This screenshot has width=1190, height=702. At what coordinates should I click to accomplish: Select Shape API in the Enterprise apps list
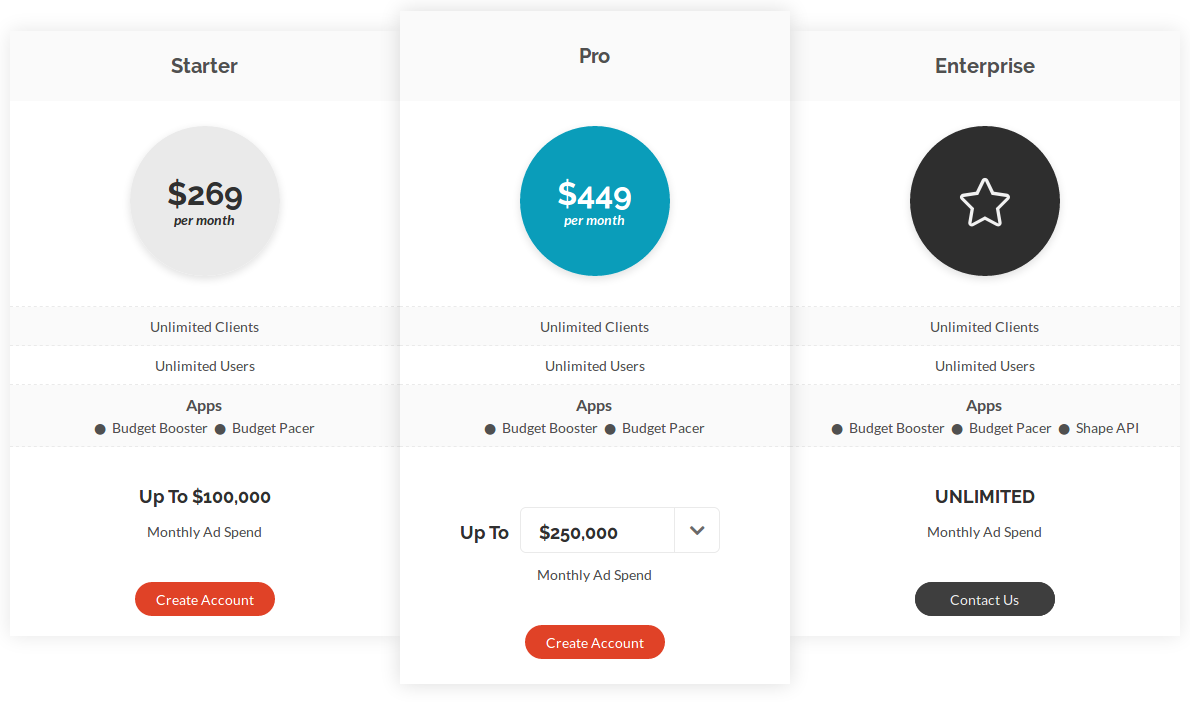pyautogui.click(x=1108, y=428)
